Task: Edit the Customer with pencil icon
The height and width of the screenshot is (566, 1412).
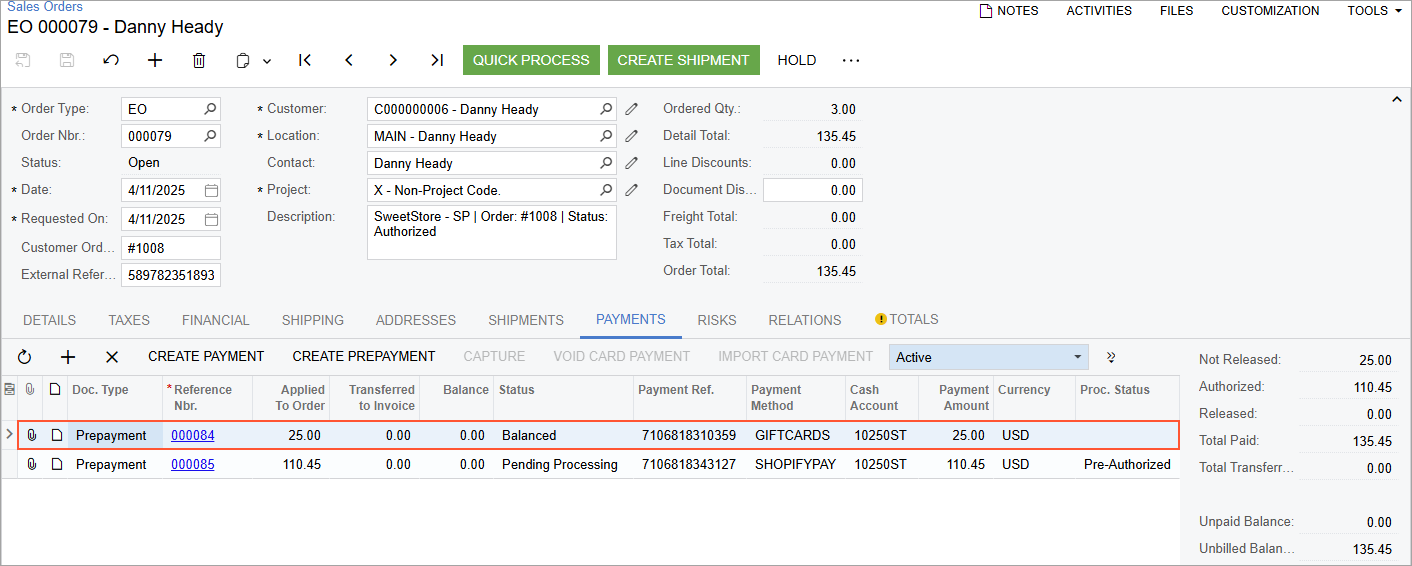Action: coord(632,109)
